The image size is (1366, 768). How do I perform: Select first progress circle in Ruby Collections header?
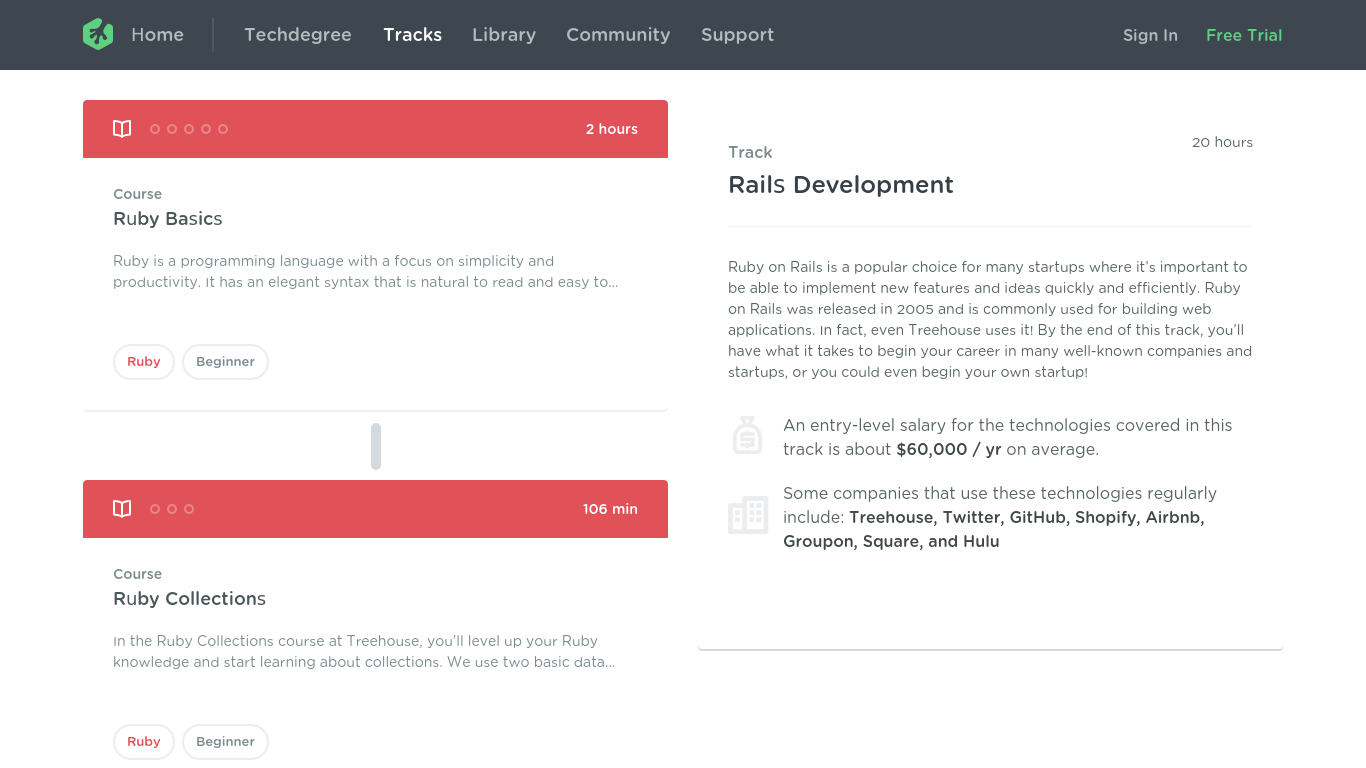click(155, 509)
